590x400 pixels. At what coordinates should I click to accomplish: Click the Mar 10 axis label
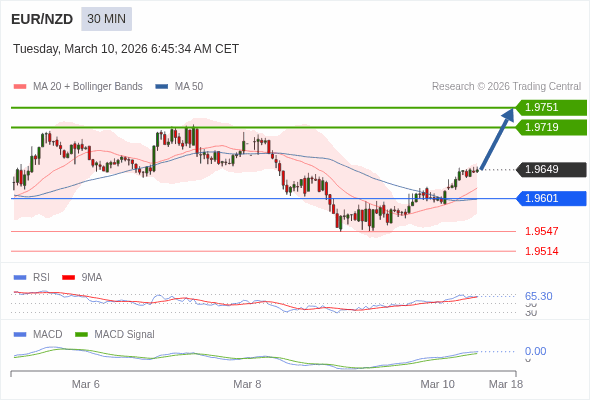coord(437,384)
